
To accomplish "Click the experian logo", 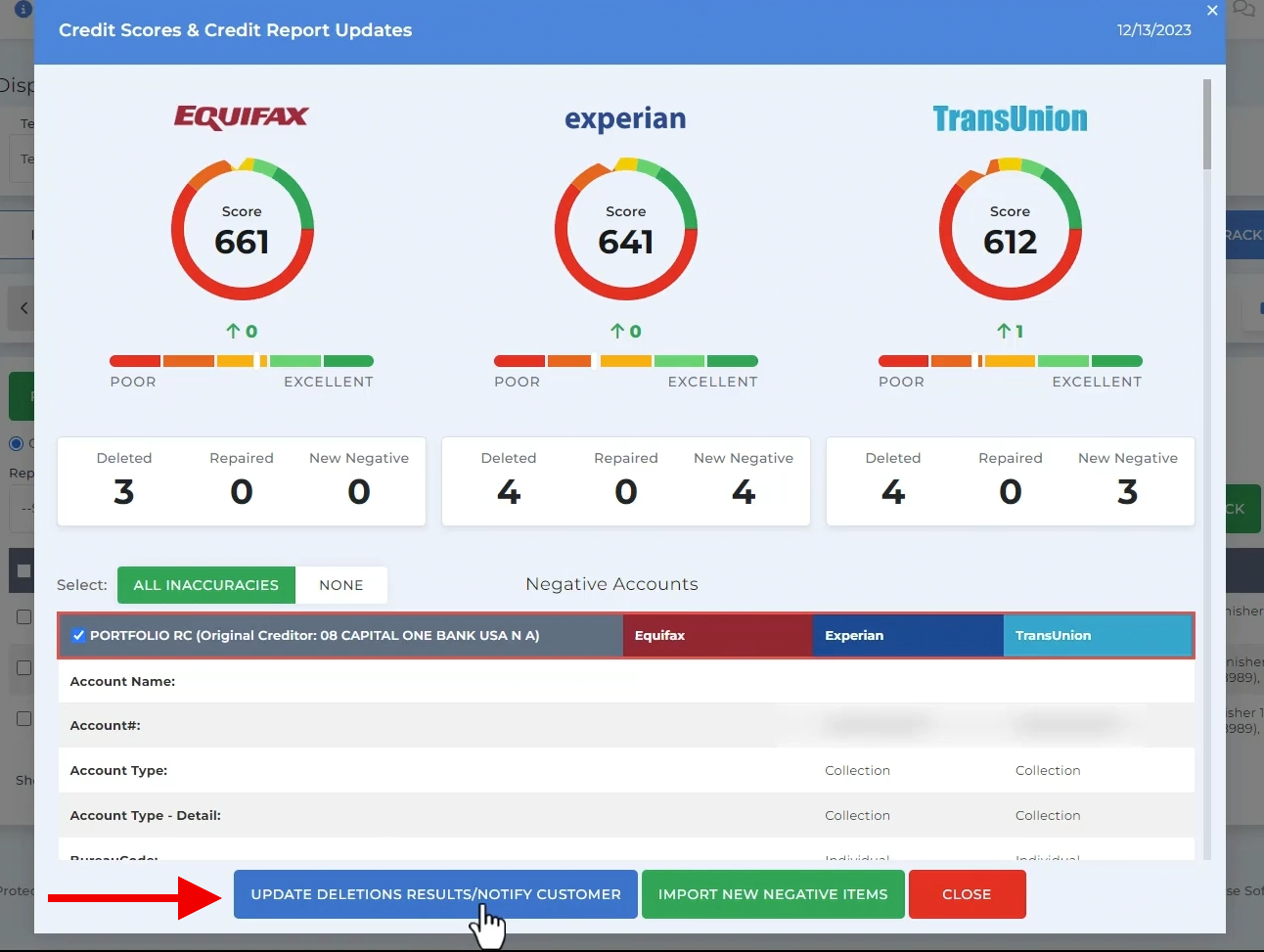I will (625, 118).
